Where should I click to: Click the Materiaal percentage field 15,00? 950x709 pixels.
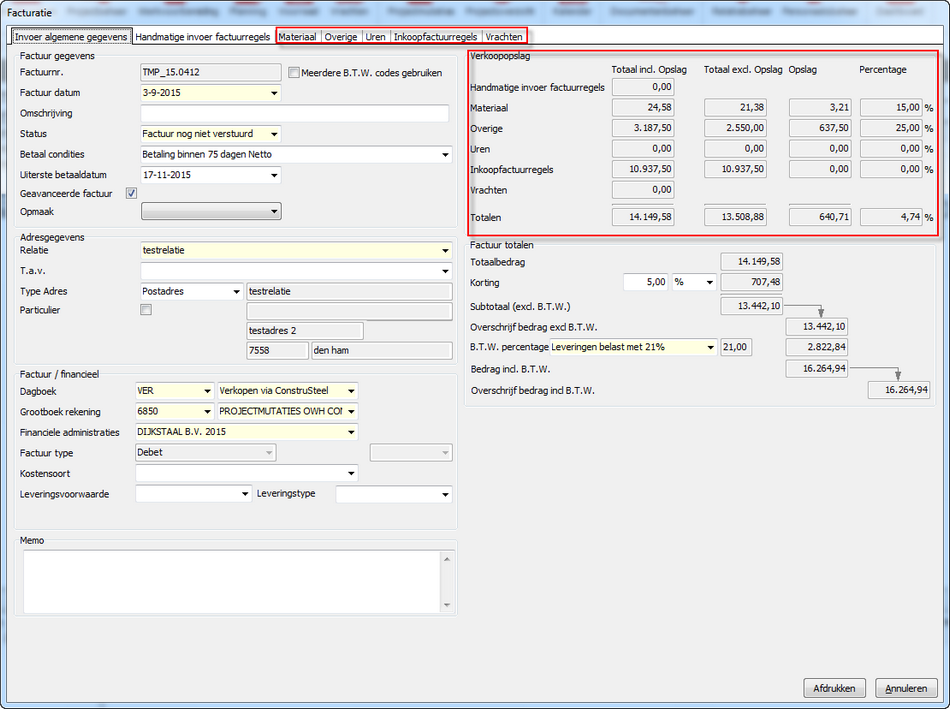click(891, 108)
